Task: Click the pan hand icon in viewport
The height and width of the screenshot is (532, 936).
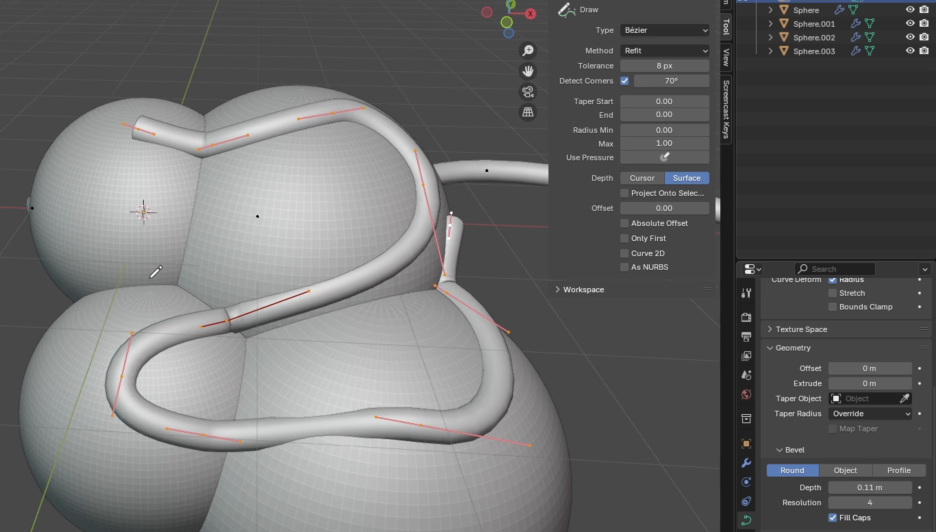Action: coord(528,71)
